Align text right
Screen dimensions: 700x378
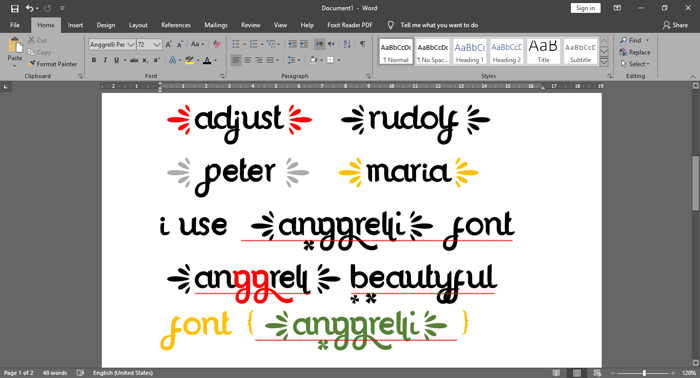pos(258,60)
